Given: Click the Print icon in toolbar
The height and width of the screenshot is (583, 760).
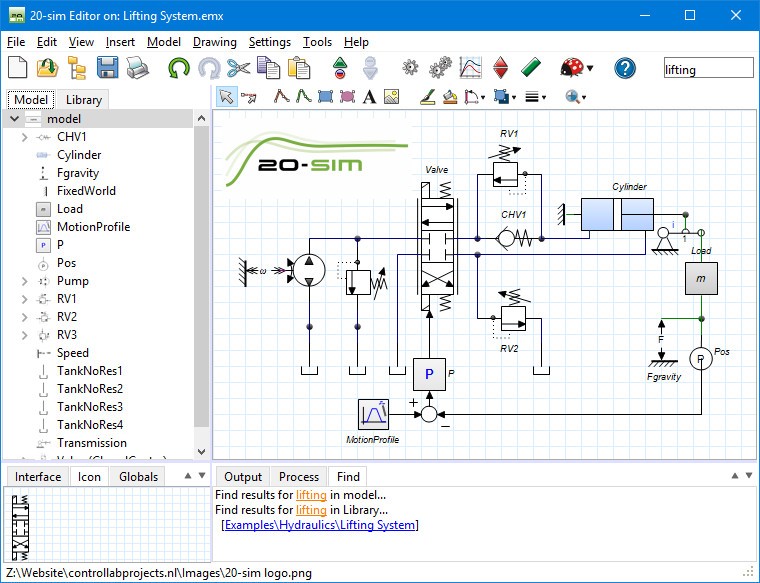Looking at the screenshot, I should [137, 68].
